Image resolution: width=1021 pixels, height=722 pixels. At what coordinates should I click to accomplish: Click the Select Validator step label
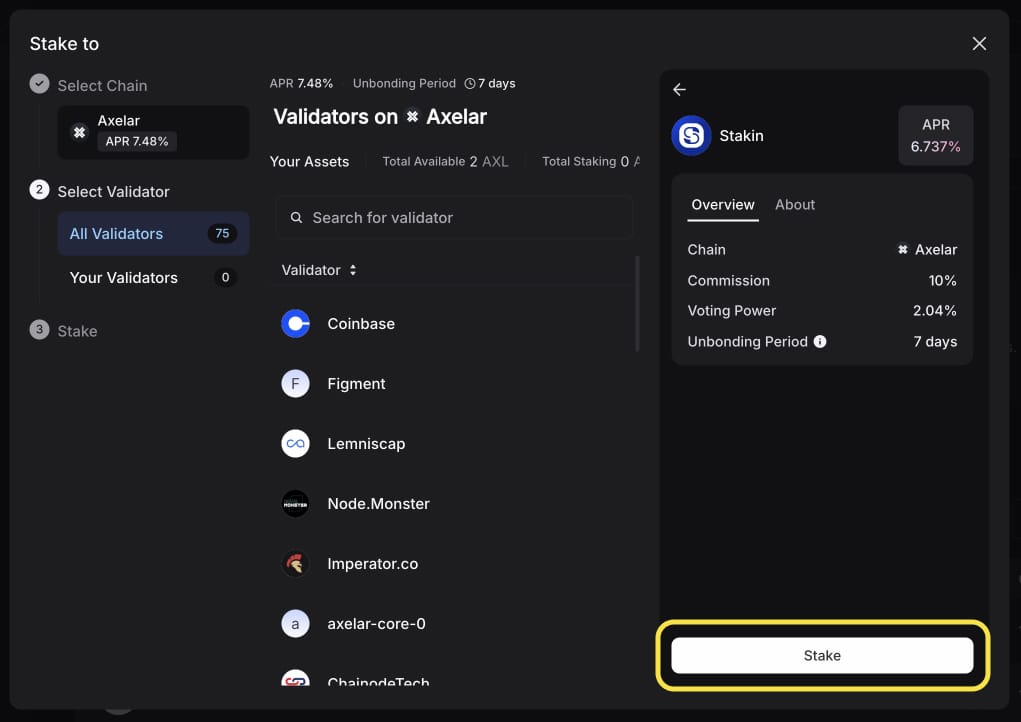[x=113, y=191]
